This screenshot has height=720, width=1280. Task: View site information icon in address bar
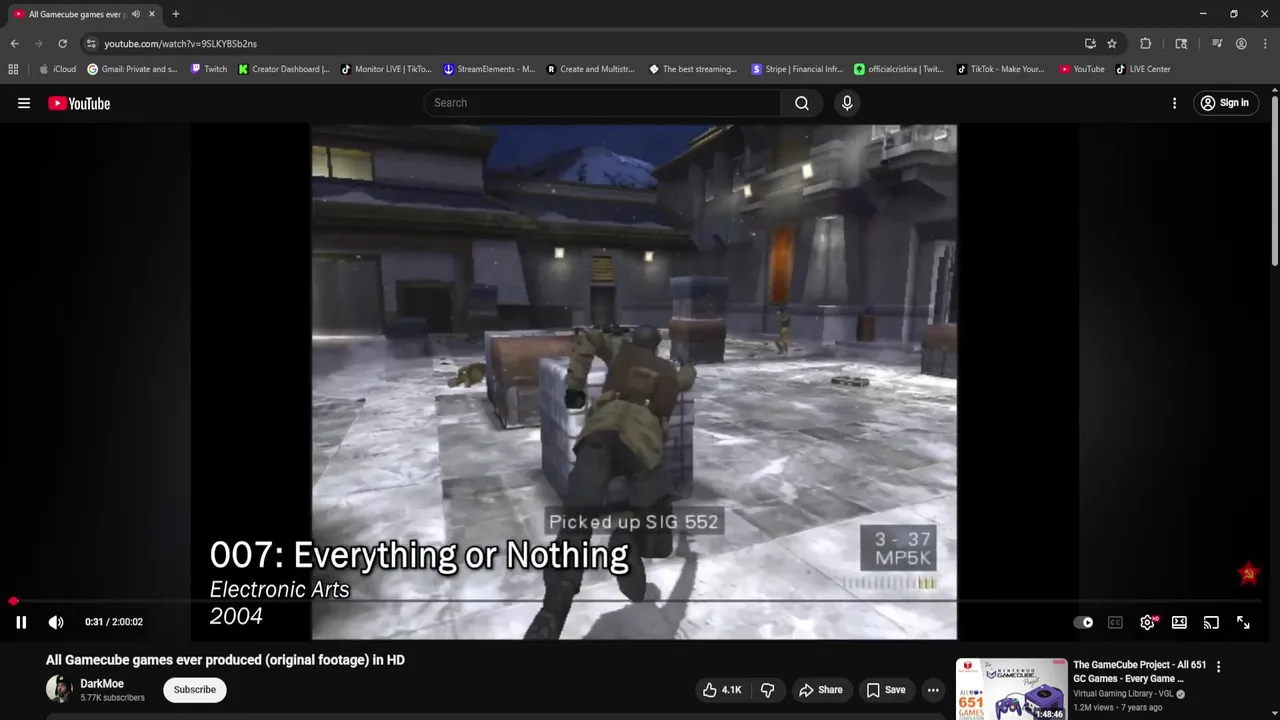tap(91, 44)
